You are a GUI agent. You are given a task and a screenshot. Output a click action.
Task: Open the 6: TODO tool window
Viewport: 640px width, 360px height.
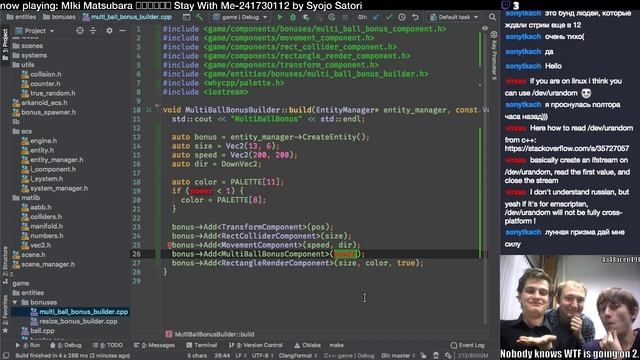tap(108, 345)
